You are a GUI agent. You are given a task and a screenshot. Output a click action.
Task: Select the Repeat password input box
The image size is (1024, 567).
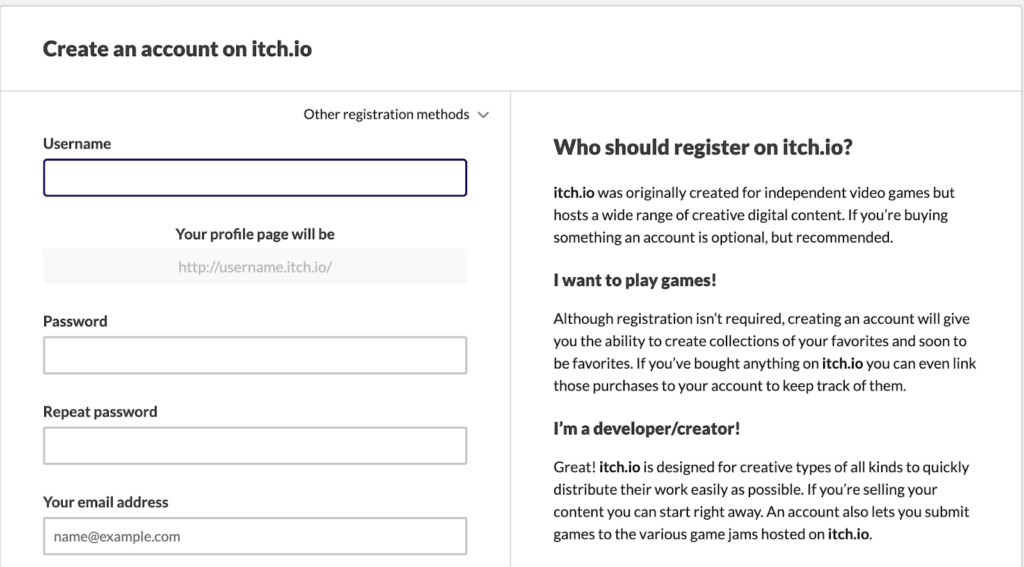255,445
